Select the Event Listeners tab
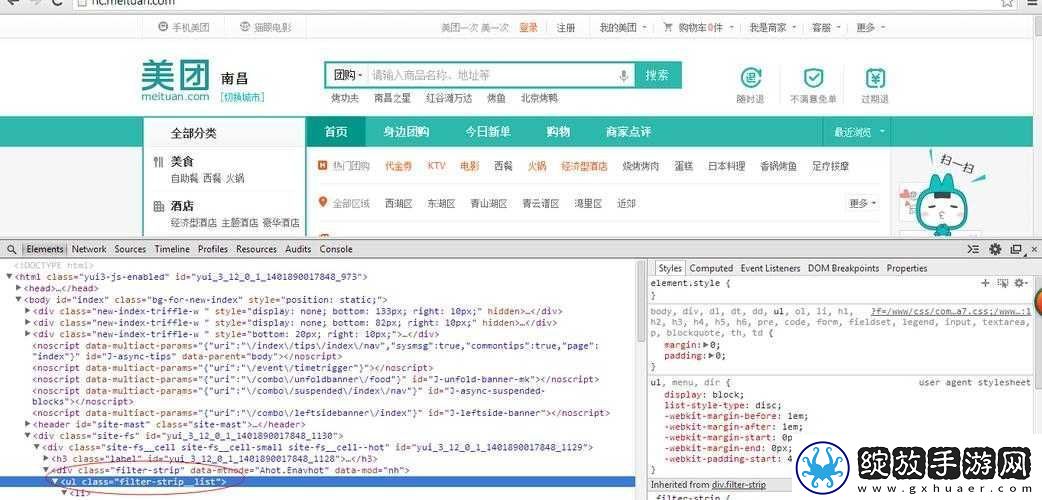 (770, 269)
